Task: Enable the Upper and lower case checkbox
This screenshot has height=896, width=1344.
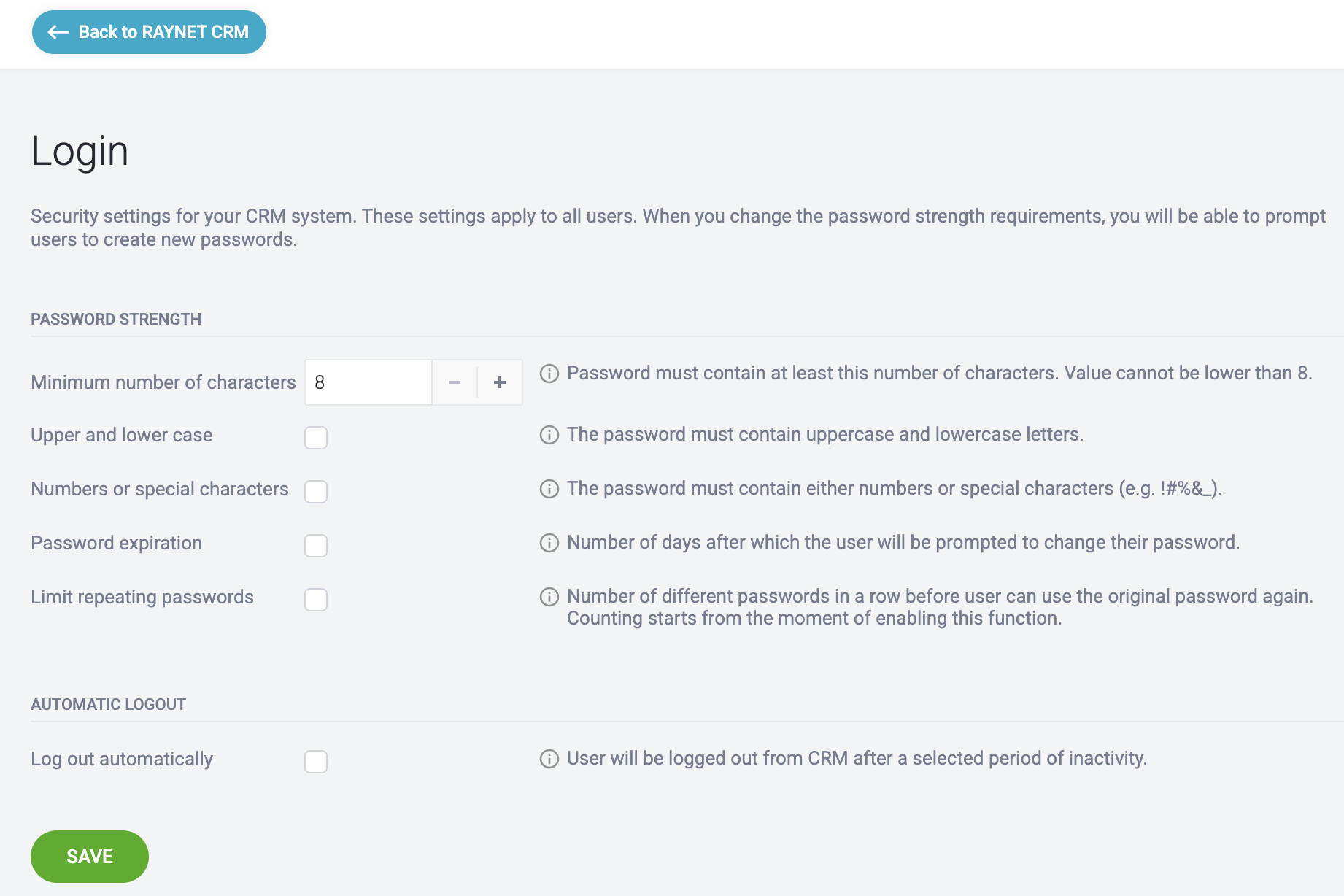Action: pyautogui.click(x=316, y=438)
